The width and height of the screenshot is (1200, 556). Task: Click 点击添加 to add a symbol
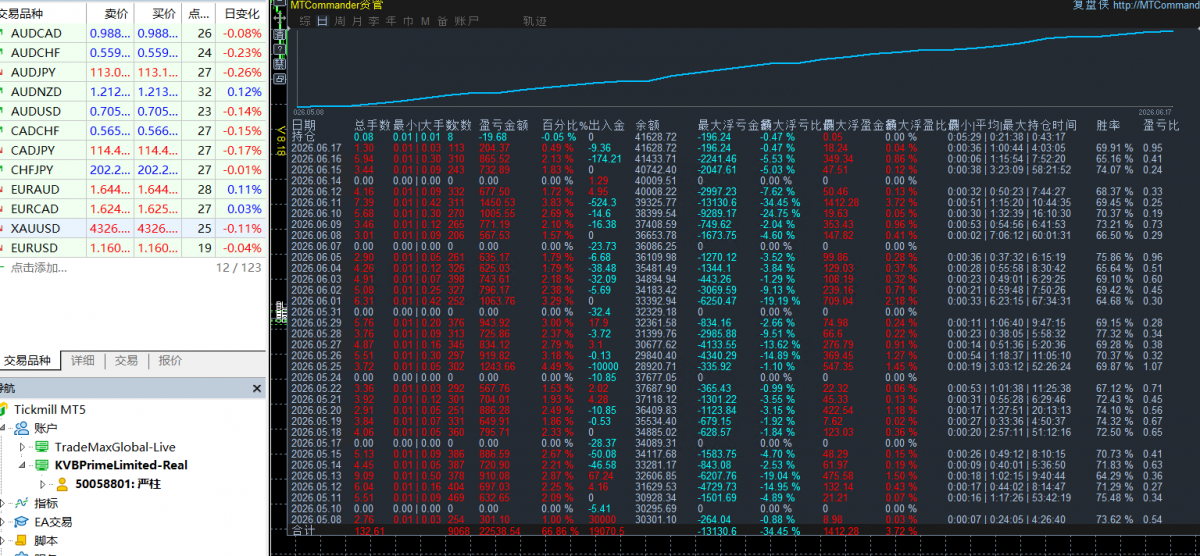pos(37,268)
